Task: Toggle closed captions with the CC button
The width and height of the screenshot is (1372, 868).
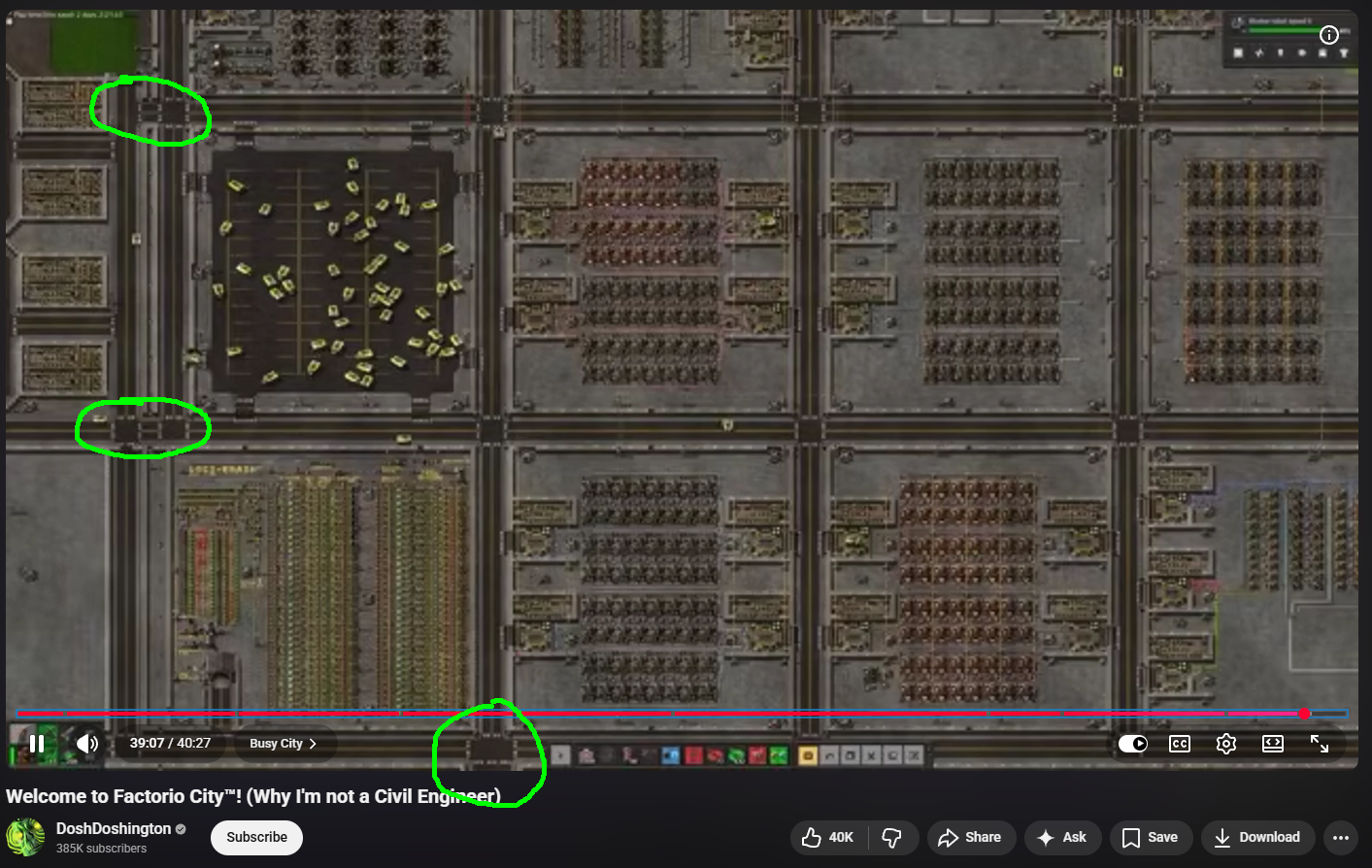Action: (x=1180, y=744)
